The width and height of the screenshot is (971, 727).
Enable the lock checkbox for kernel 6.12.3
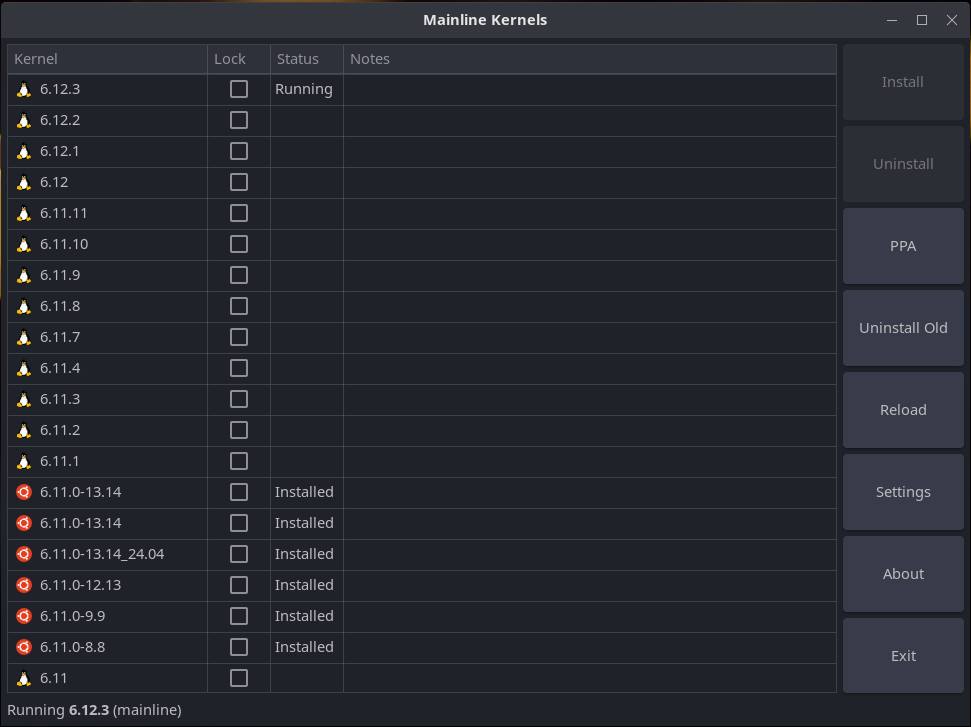(238, 89)
